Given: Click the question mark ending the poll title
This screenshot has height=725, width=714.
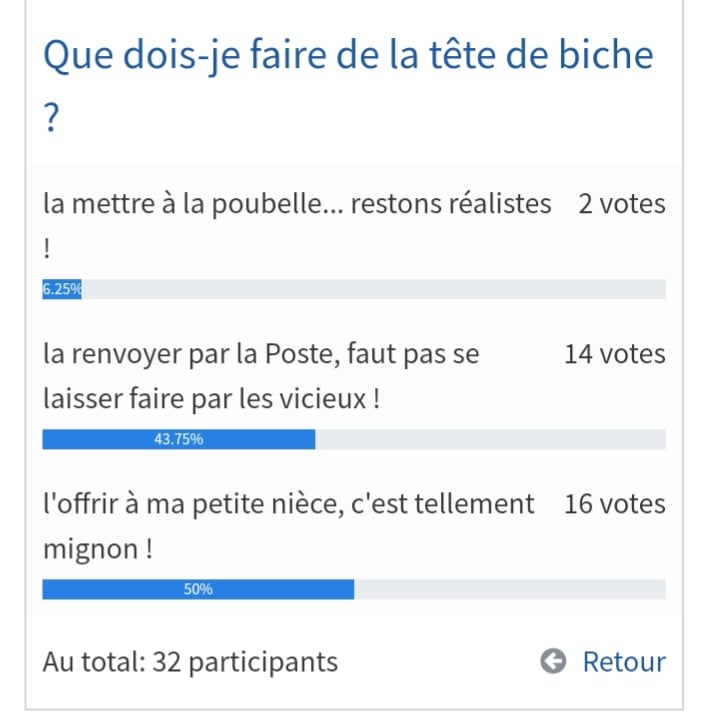Looking at the screenshot, I should [52, 119].
